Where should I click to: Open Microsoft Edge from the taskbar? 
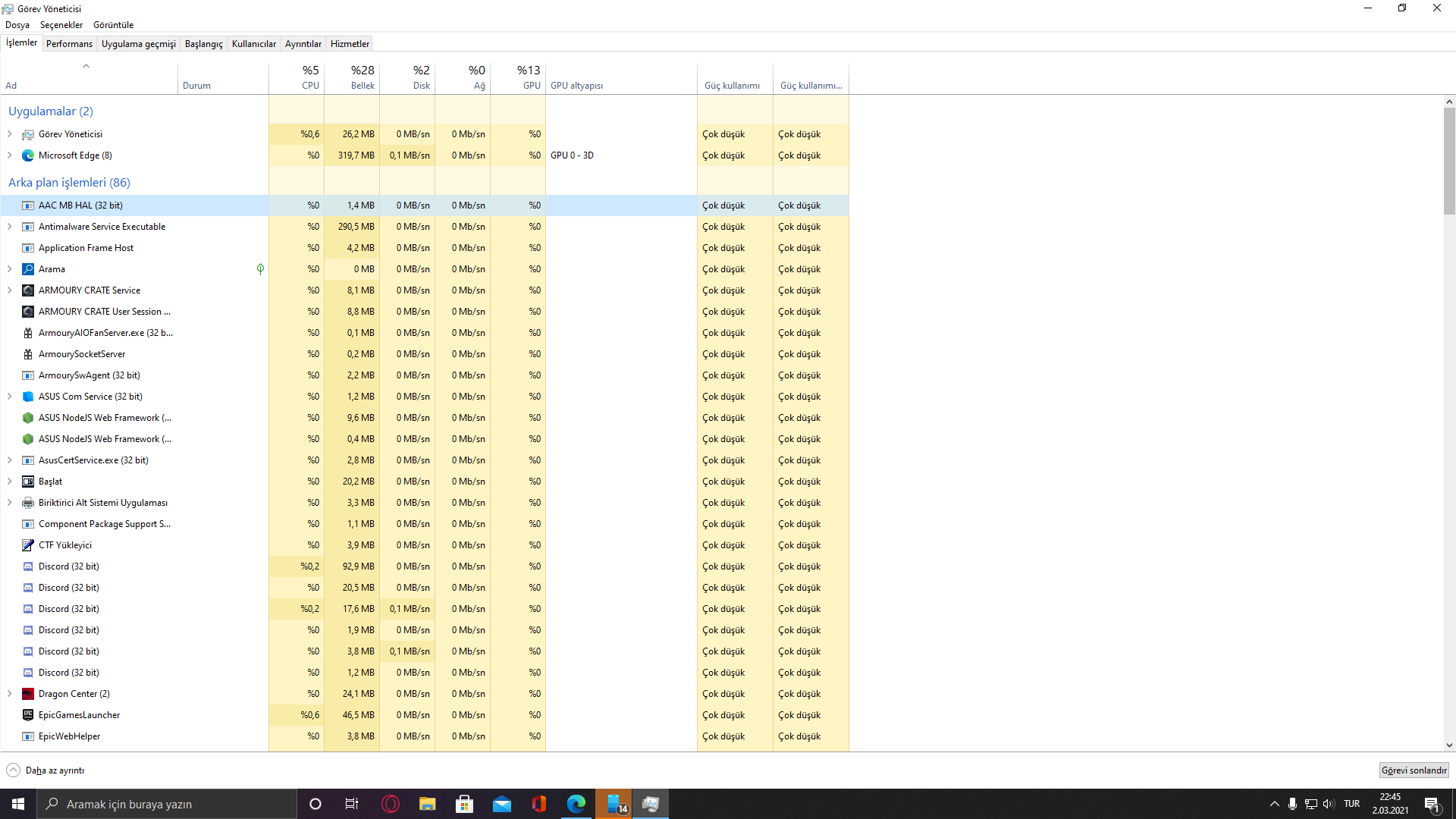(x=576, y=804)
